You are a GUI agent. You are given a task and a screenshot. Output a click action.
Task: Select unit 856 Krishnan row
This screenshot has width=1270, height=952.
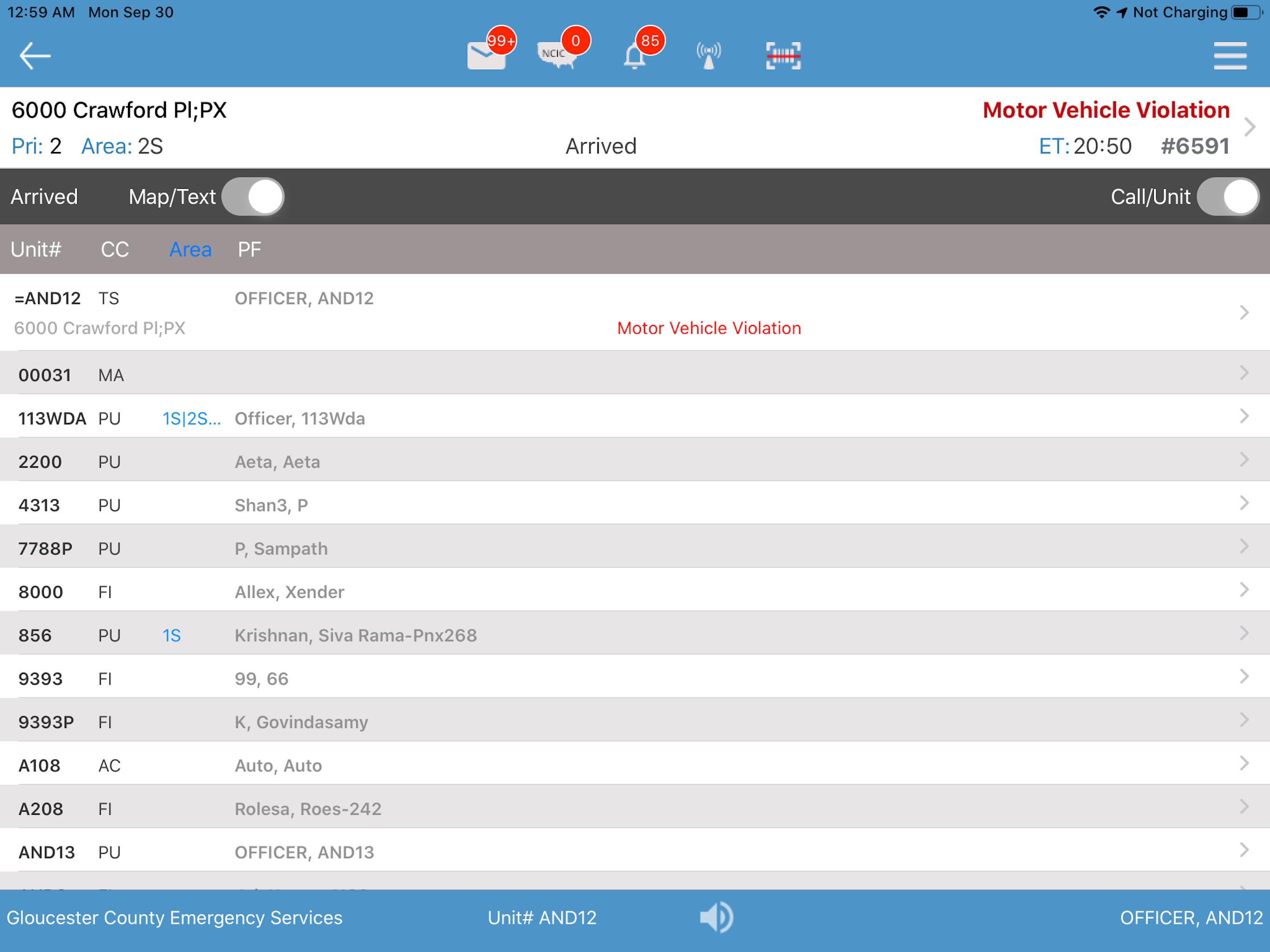coord(356,635)
